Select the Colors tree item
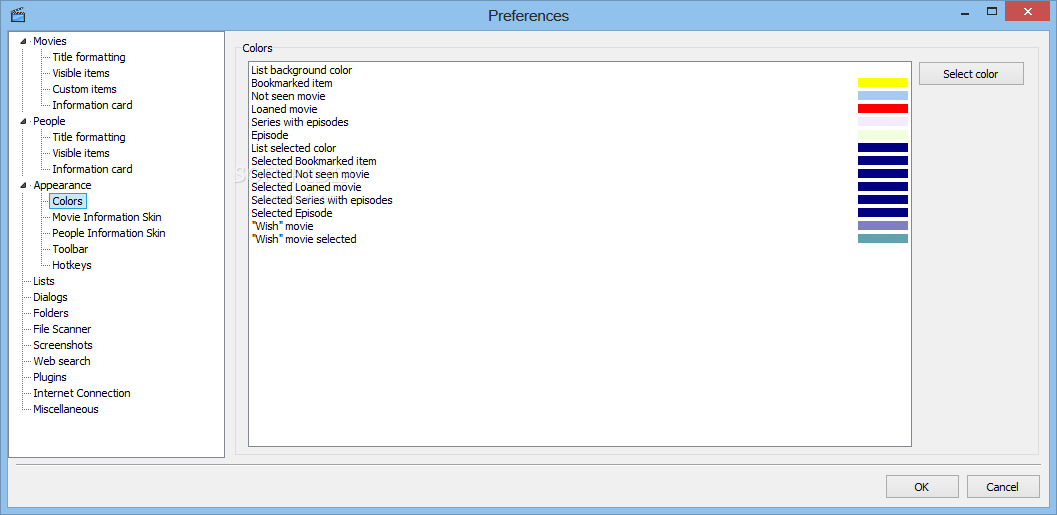This screenshot has height=515, width=1057. tap(67, 201)
